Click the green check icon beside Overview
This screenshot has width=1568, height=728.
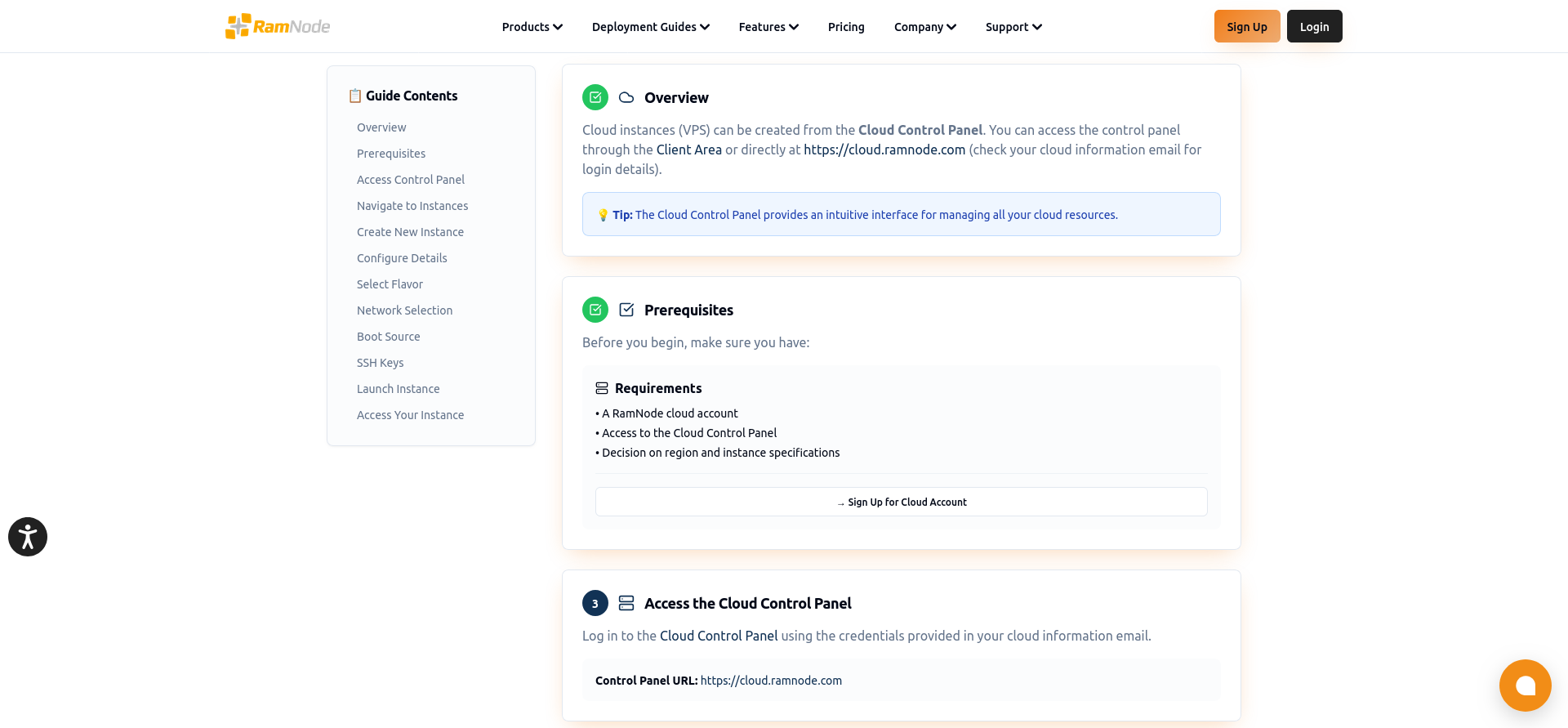[595, 97]
